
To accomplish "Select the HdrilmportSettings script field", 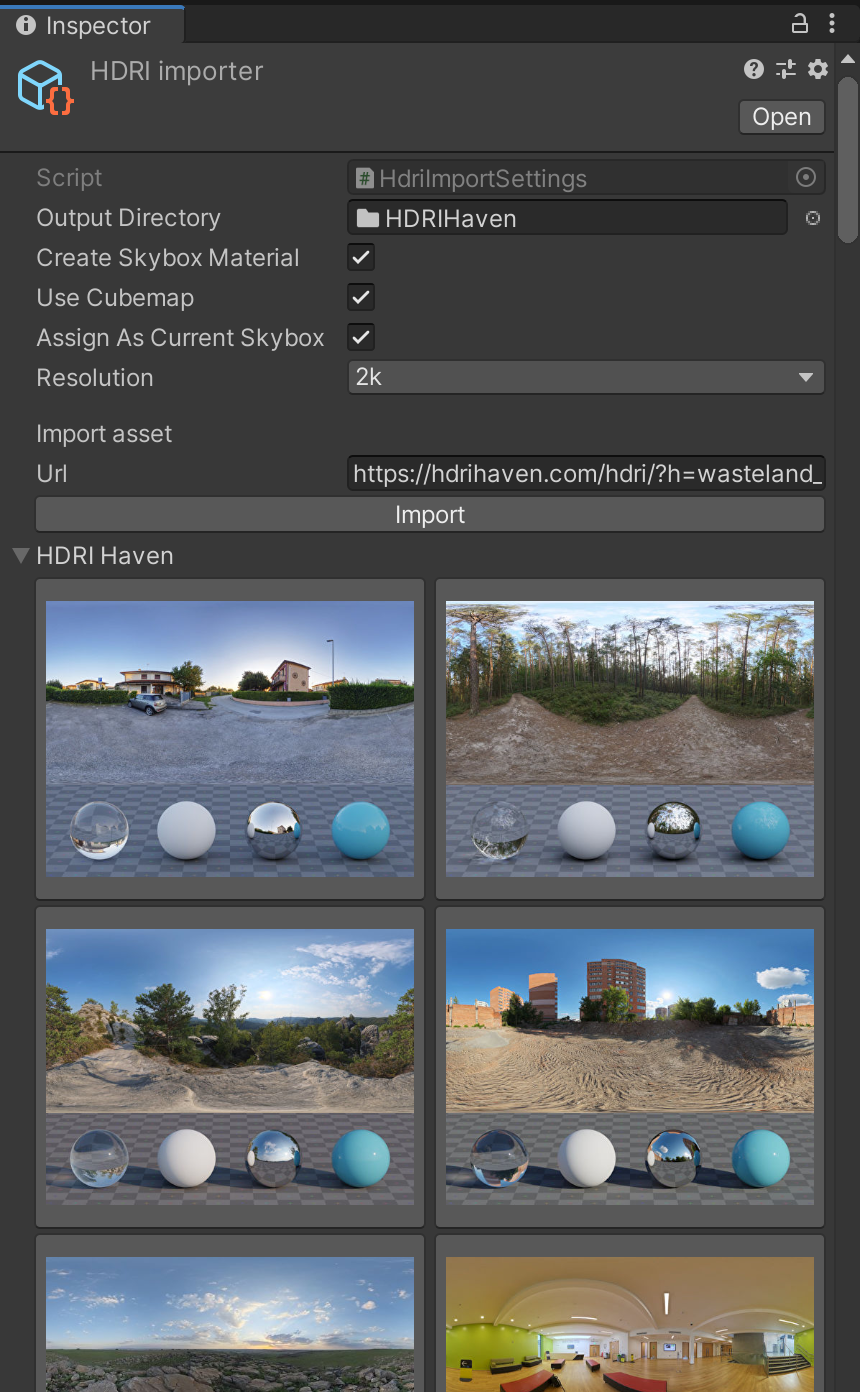I will click(586, 178).
